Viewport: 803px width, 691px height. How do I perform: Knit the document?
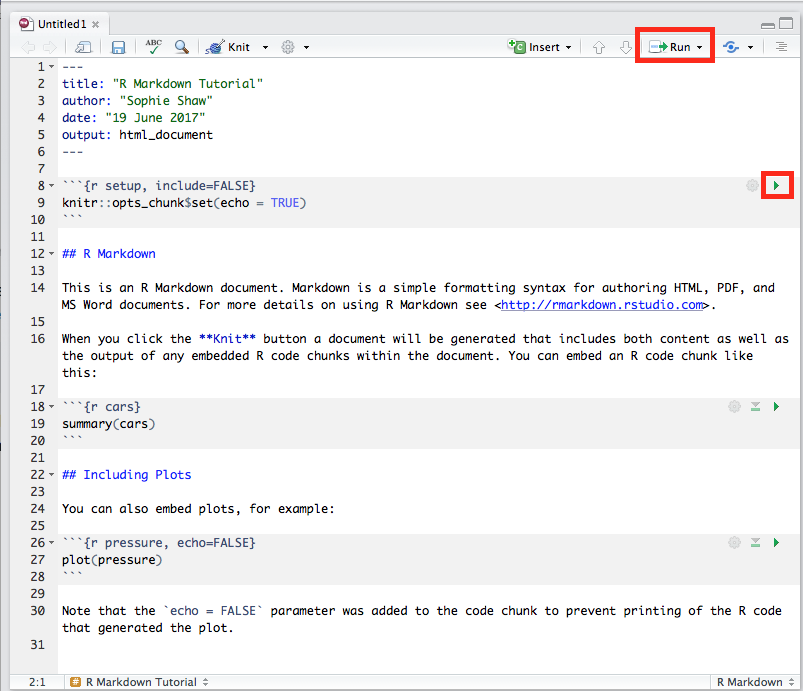click(x=227, y=47)
